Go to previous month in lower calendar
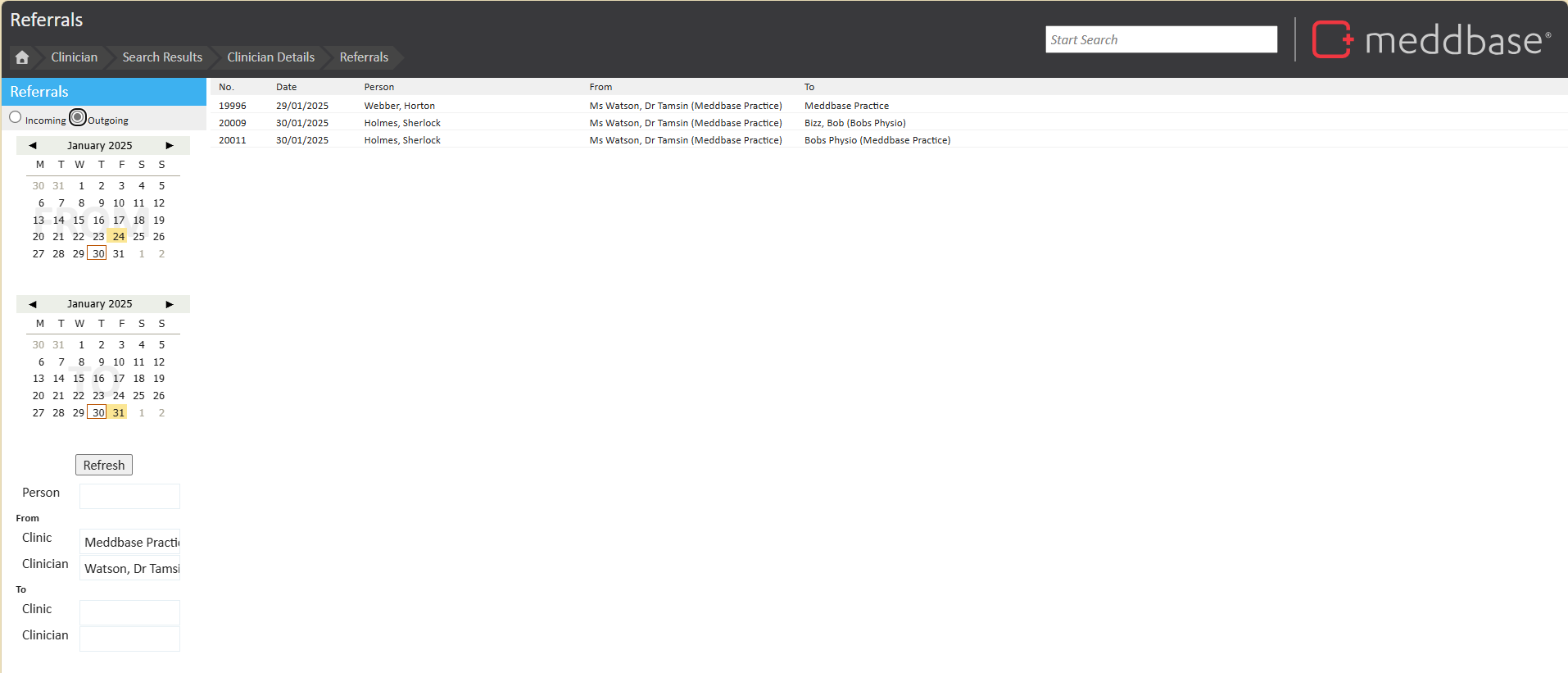 point(33,304)
